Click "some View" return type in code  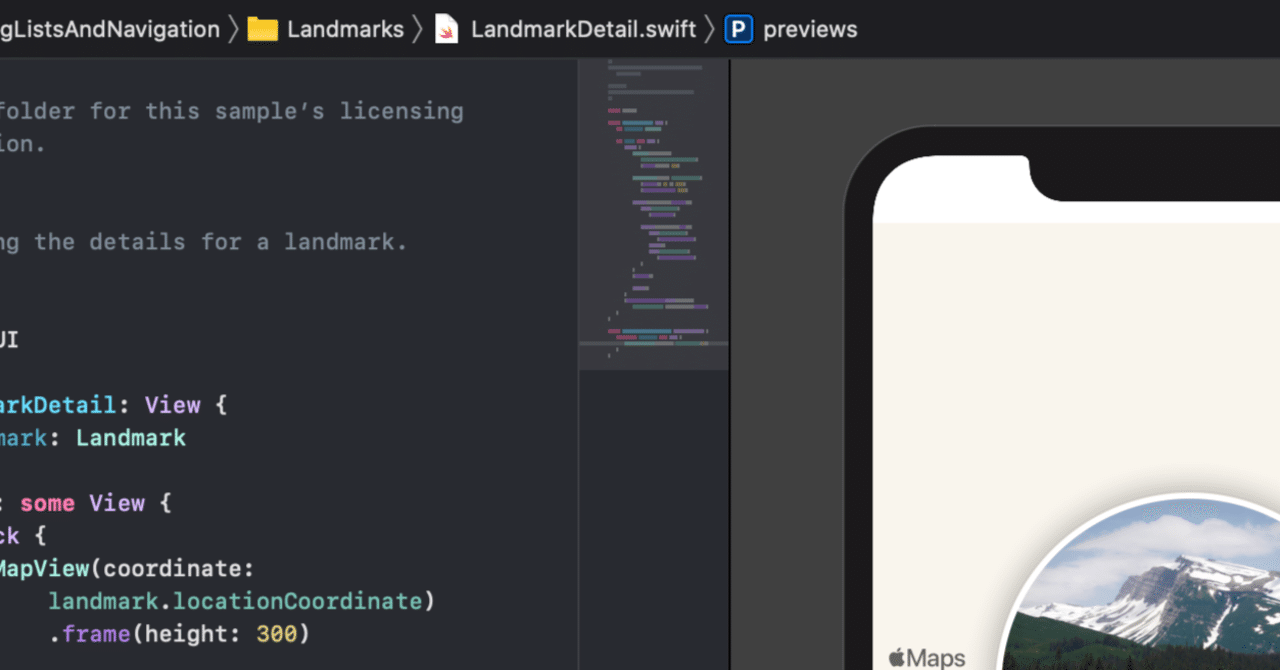82,503
